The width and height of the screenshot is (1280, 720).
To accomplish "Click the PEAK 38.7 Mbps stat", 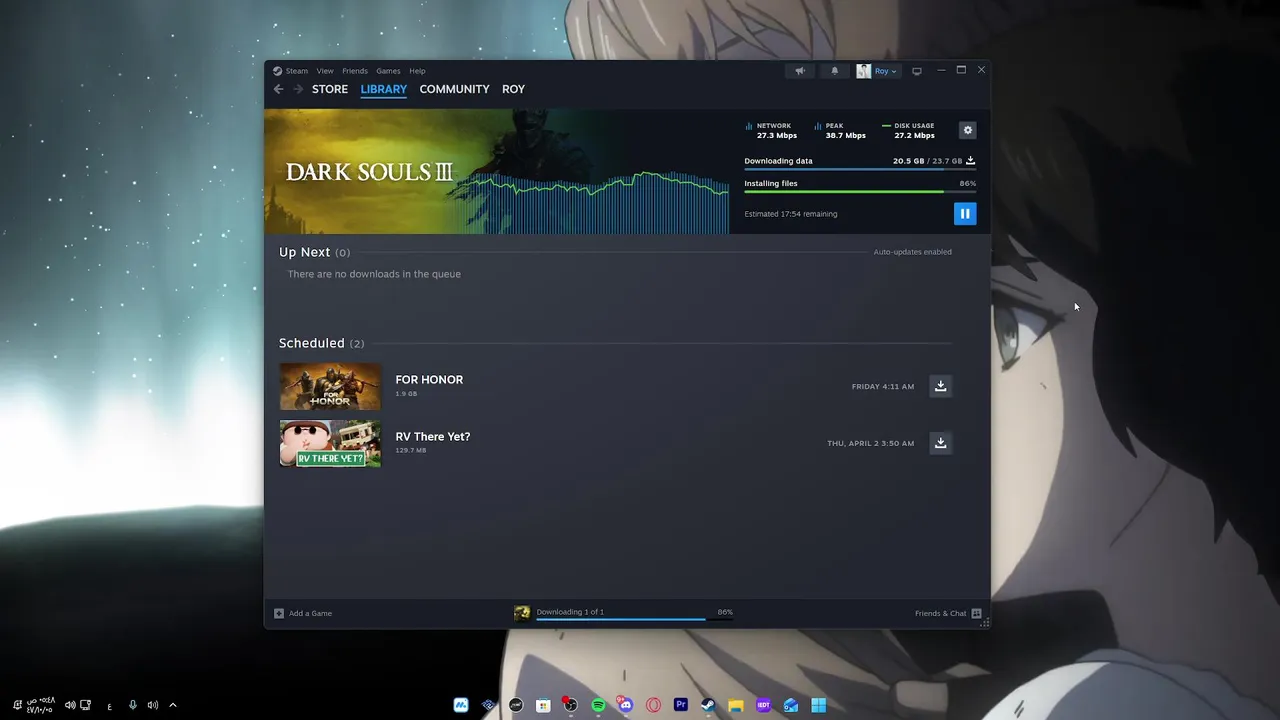I will pyautogui.click(x=840, y=130).
